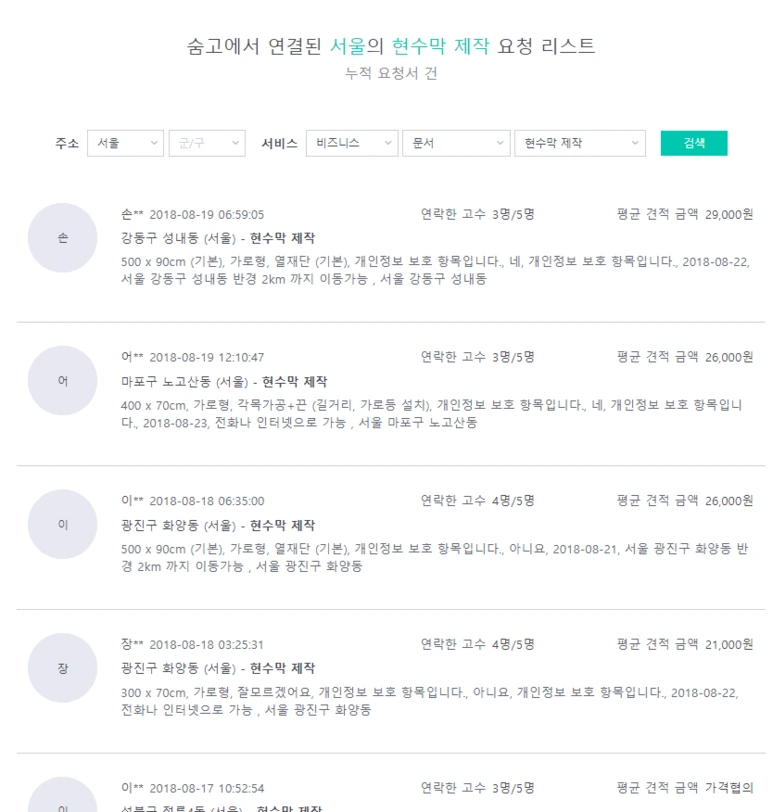This screenshot has height=812, width=773.
Task: Open the 군/구 district dropdown
Action: 206,144
